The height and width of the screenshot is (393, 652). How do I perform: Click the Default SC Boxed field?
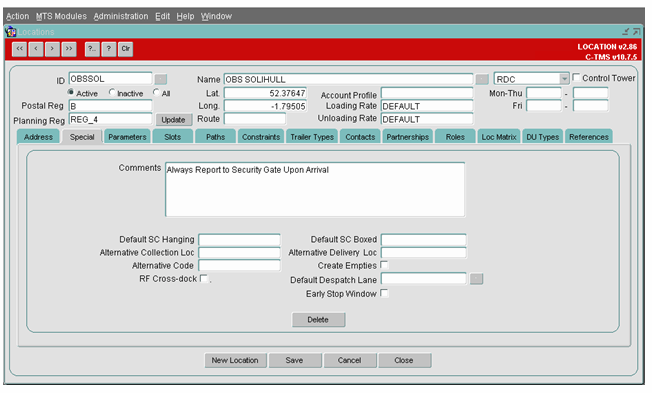[424, 240]
